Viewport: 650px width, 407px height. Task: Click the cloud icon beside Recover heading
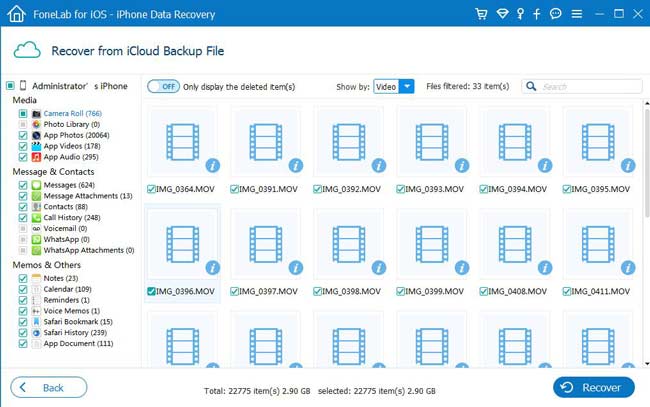[27, 50]
